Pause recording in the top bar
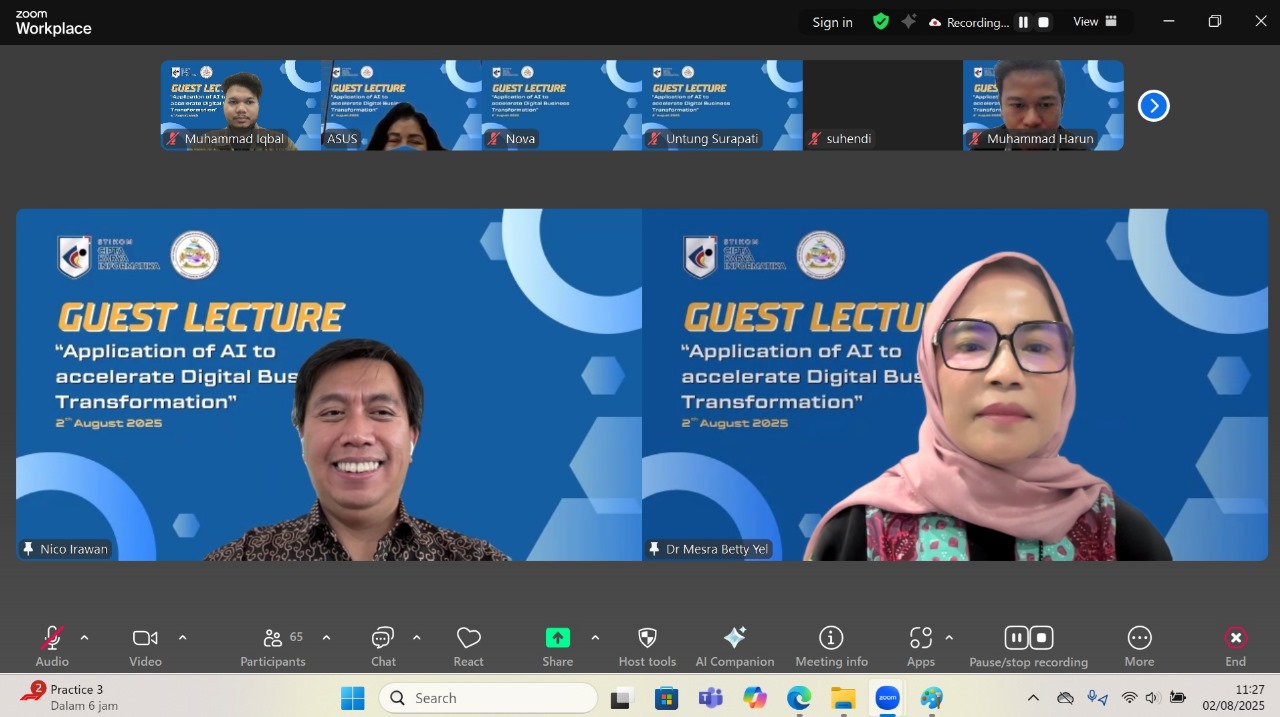The height and width of the screenshot is (717, 1280). (1023, 22)
